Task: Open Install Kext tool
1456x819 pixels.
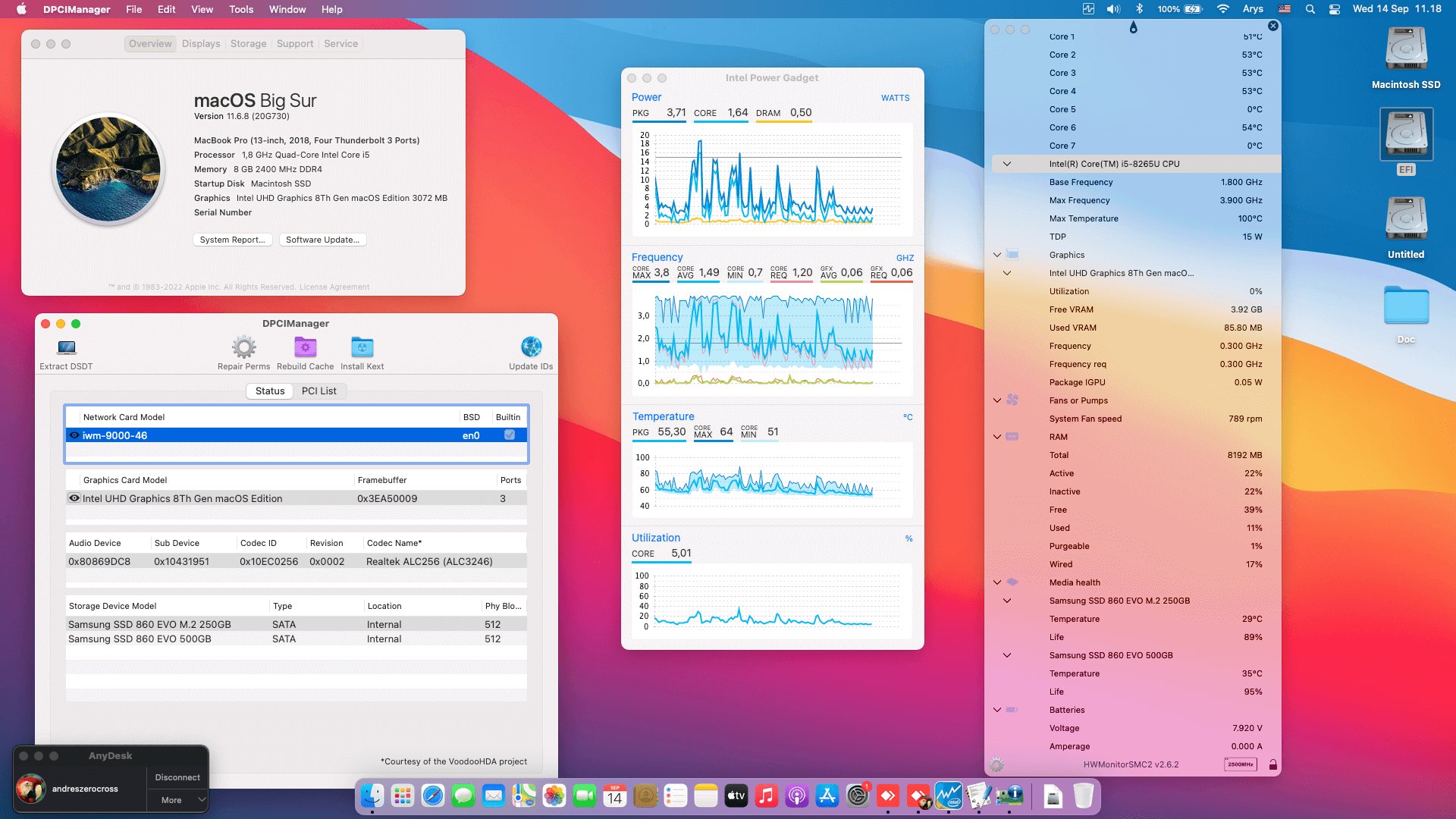Action: (362, 354)
